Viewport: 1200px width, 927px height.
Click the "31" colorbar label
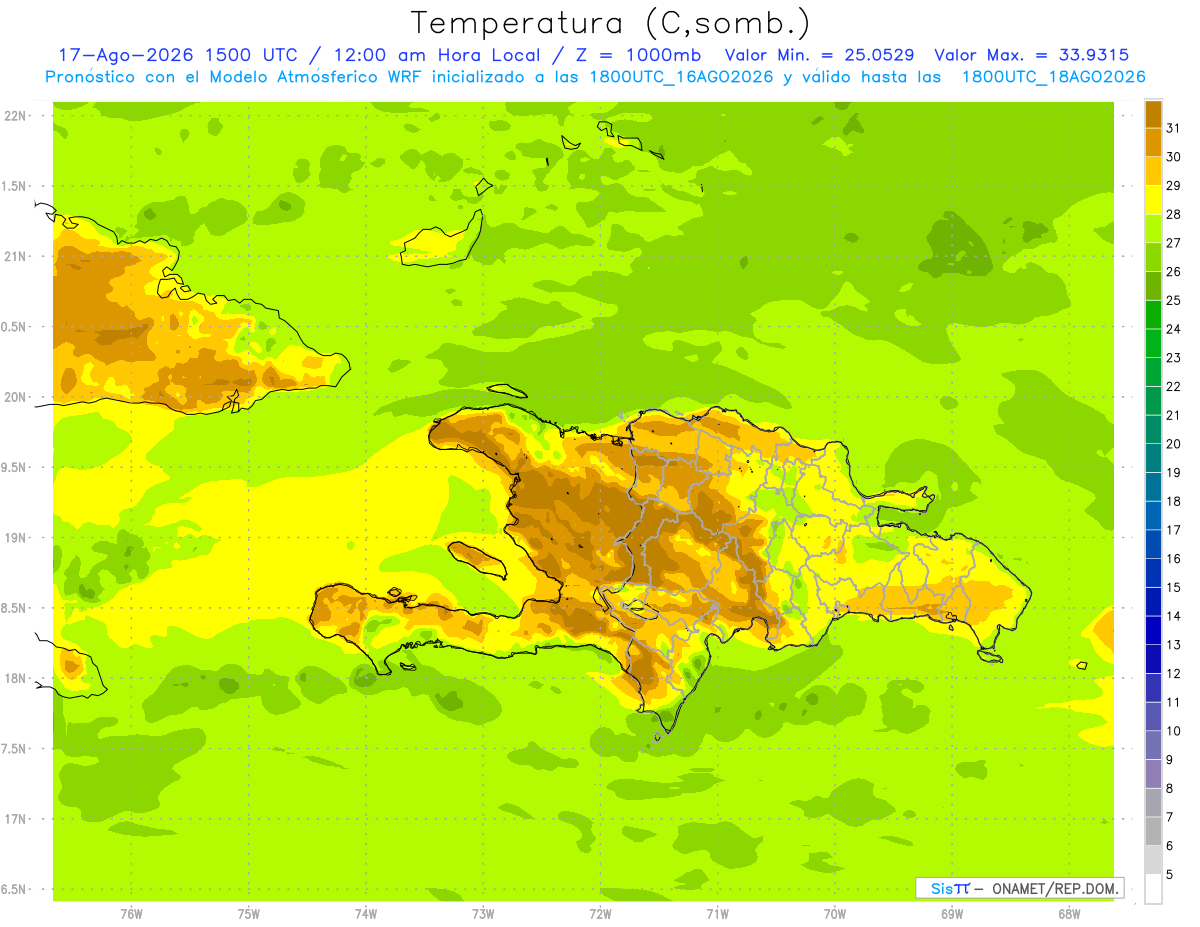(x=1174, y=128)
